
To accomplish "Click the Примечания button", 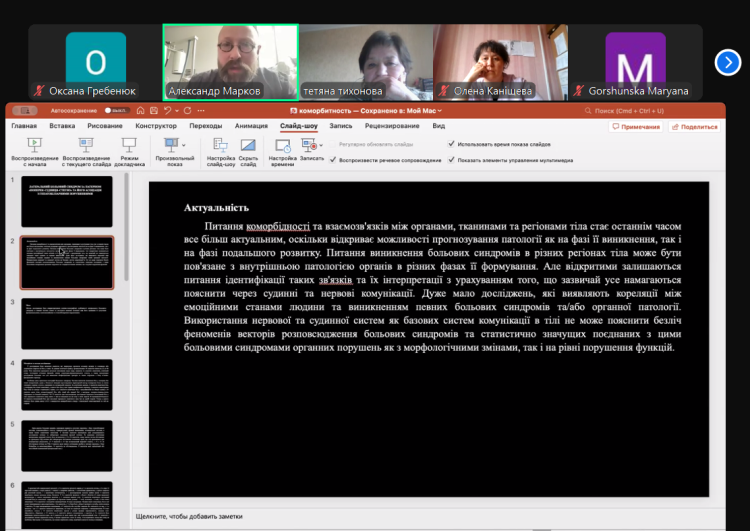I will [636, 127].
